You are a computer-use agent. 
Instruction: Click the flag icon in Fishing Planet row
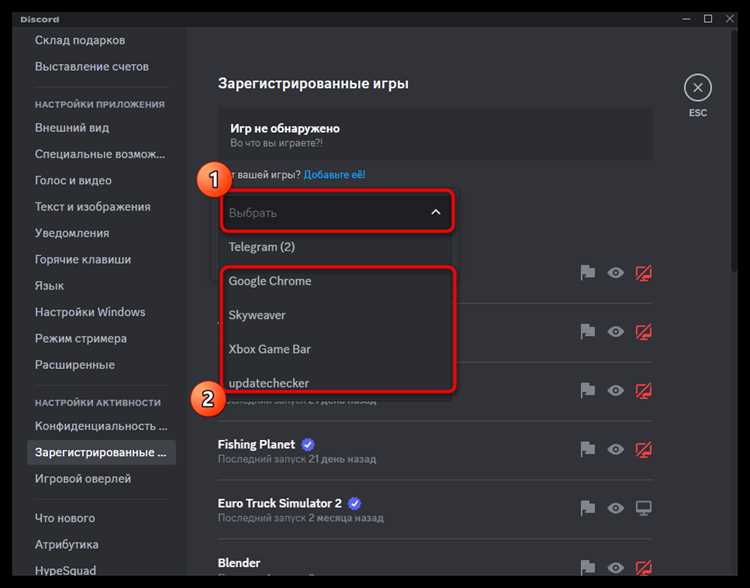[587, 449]
